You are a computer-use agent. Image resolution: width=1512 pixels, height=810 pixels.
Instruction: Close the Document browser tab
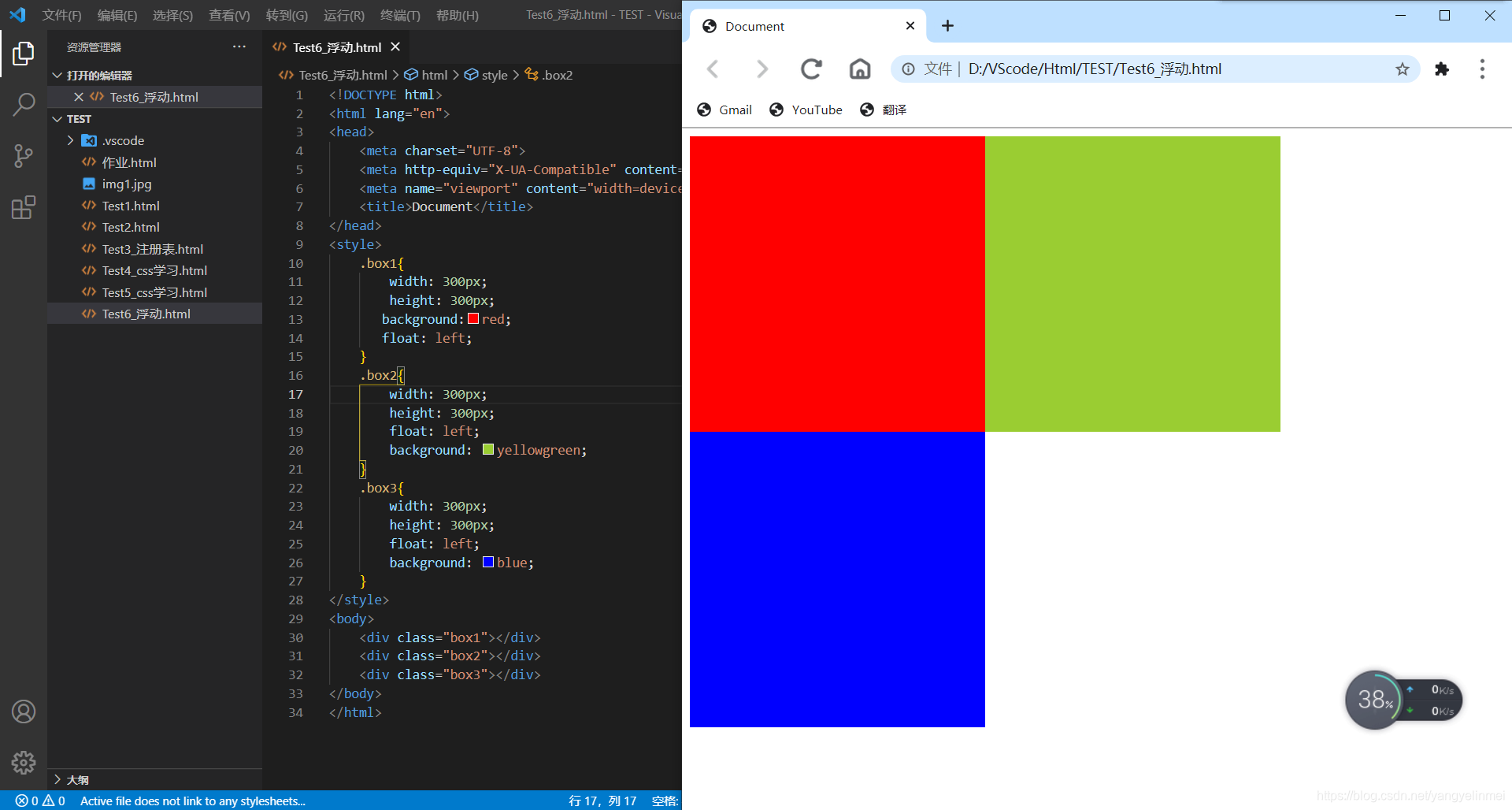click(x=910, y=26)
